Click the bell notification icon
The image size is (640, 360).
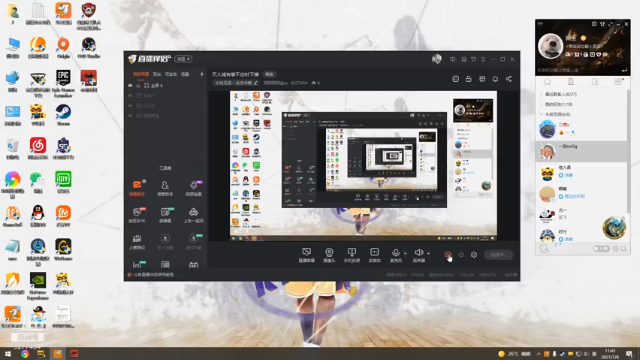pyautogui.click(x=495, y=79)
